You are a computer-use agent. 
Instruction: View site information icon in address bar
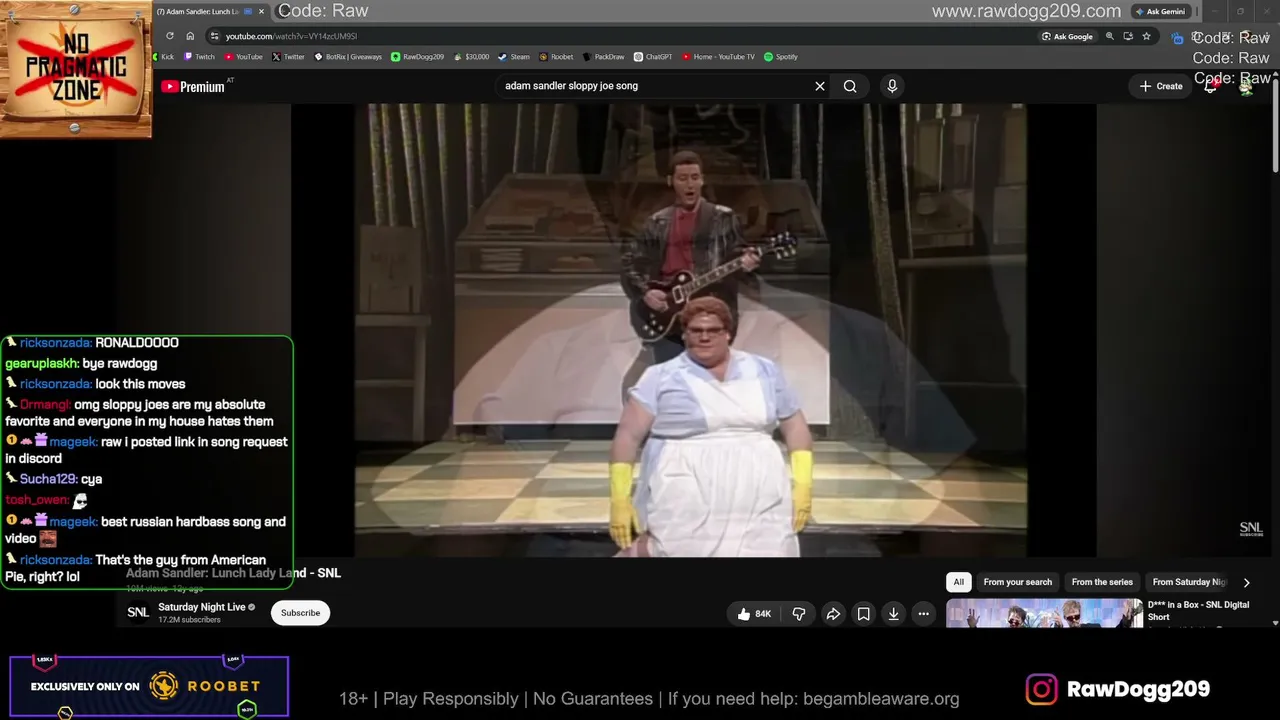point(214,36)
